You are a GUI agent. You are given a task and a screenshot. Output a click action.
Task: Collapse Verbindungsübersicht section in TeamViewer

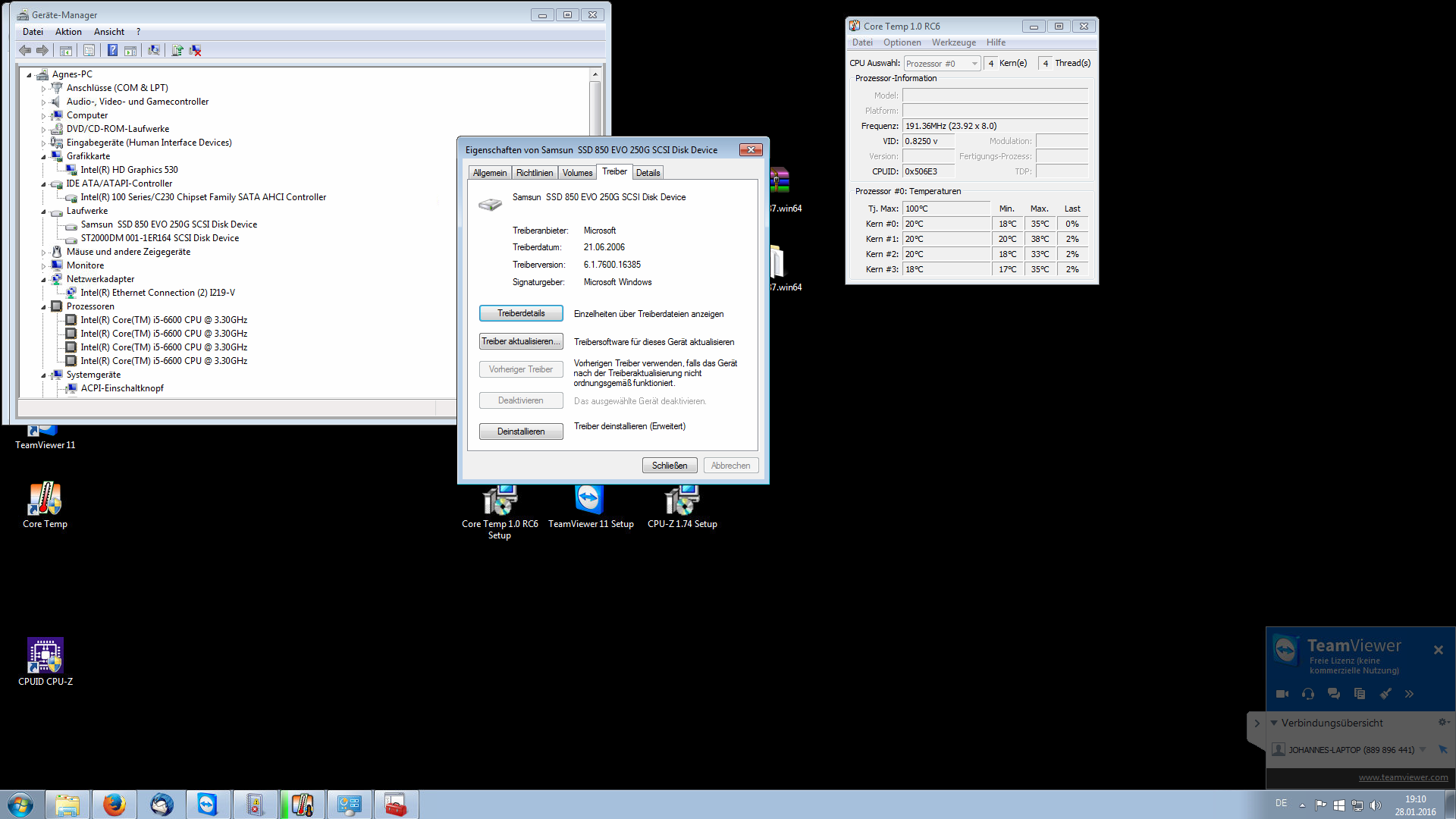[1274, 723]
